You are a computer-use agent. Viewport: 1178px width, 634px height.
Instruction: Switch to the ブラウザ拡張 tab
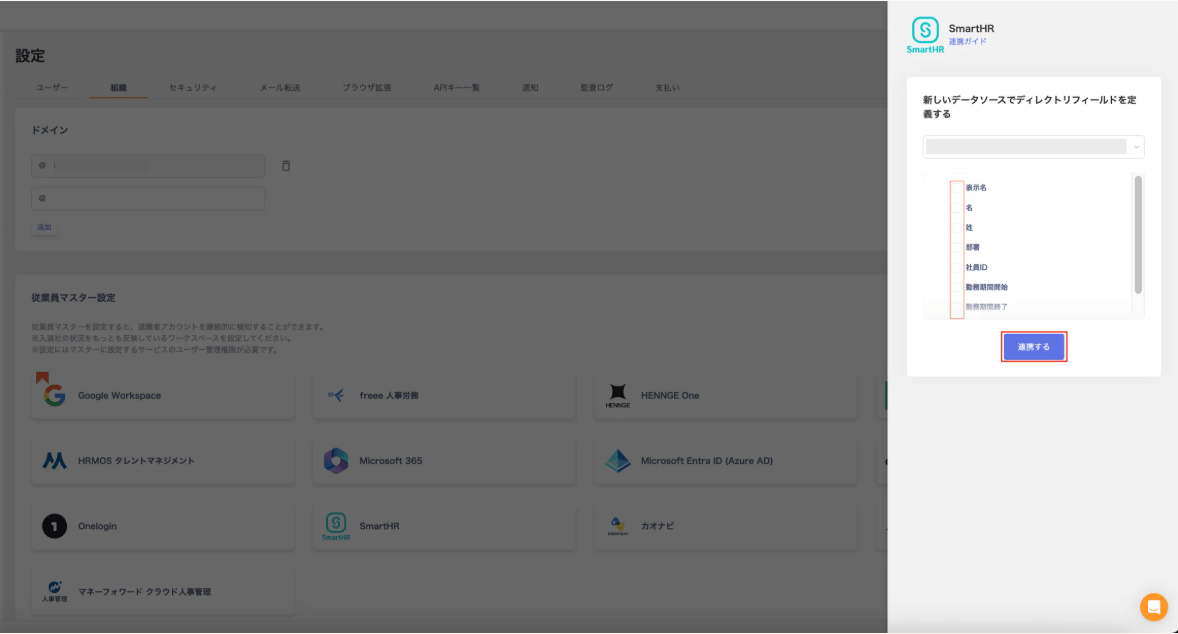(x=367, y=88)
